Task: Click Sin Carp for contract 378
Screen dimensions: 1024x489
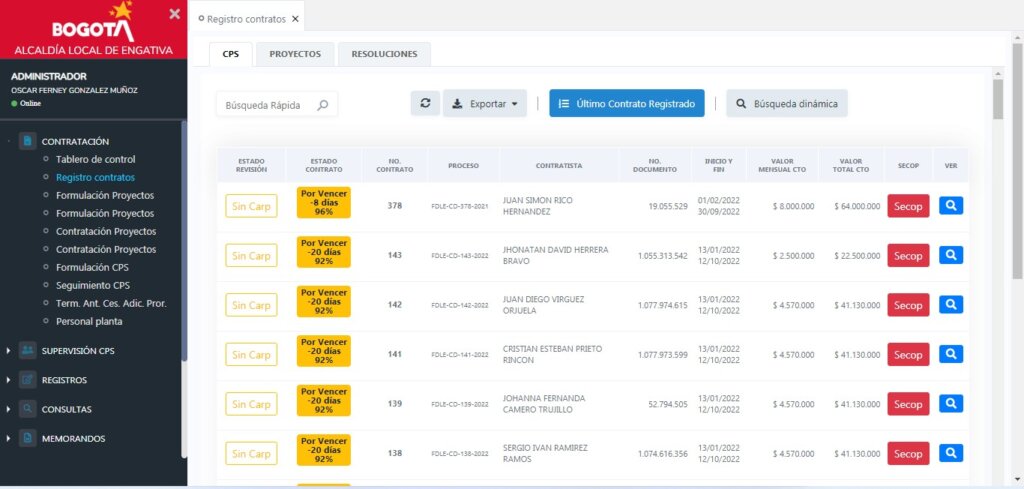Action: tap(251, 206)
